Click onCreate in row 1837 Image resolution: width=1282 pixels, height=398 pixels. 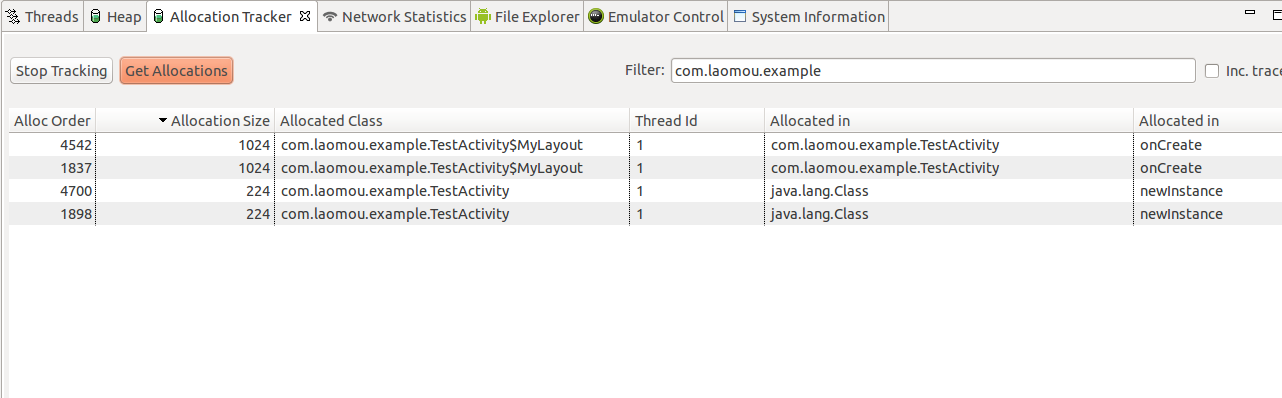pyautogui.click(x=1171, y=168)
